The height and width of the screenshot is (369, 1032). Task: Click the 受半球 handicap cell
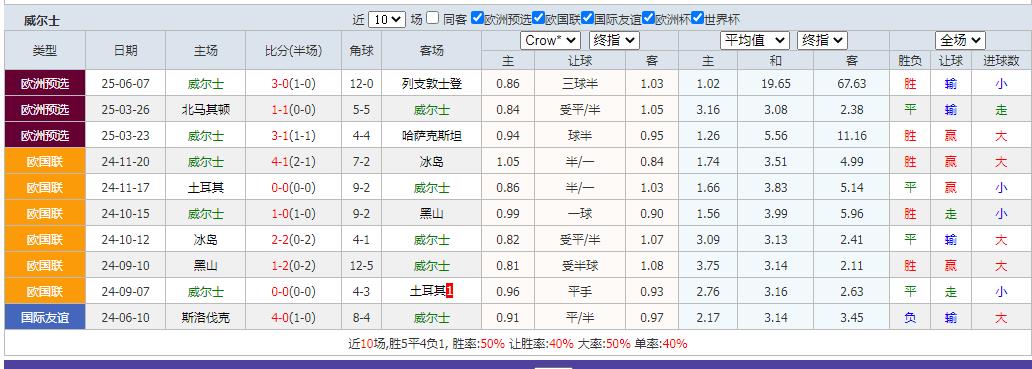pos(580,266)
